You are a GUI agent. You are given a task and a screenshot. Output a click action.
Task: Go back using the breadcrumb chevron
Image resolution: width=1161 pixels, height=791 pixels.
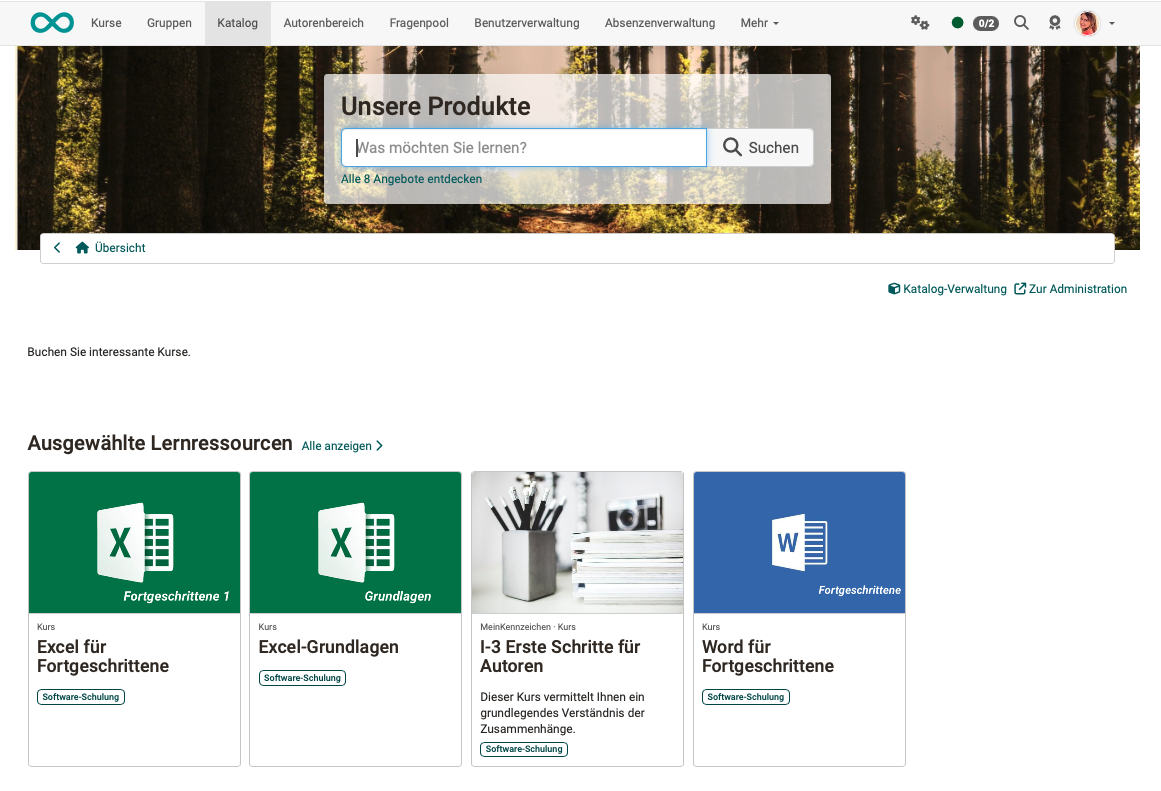click(57, 247)
